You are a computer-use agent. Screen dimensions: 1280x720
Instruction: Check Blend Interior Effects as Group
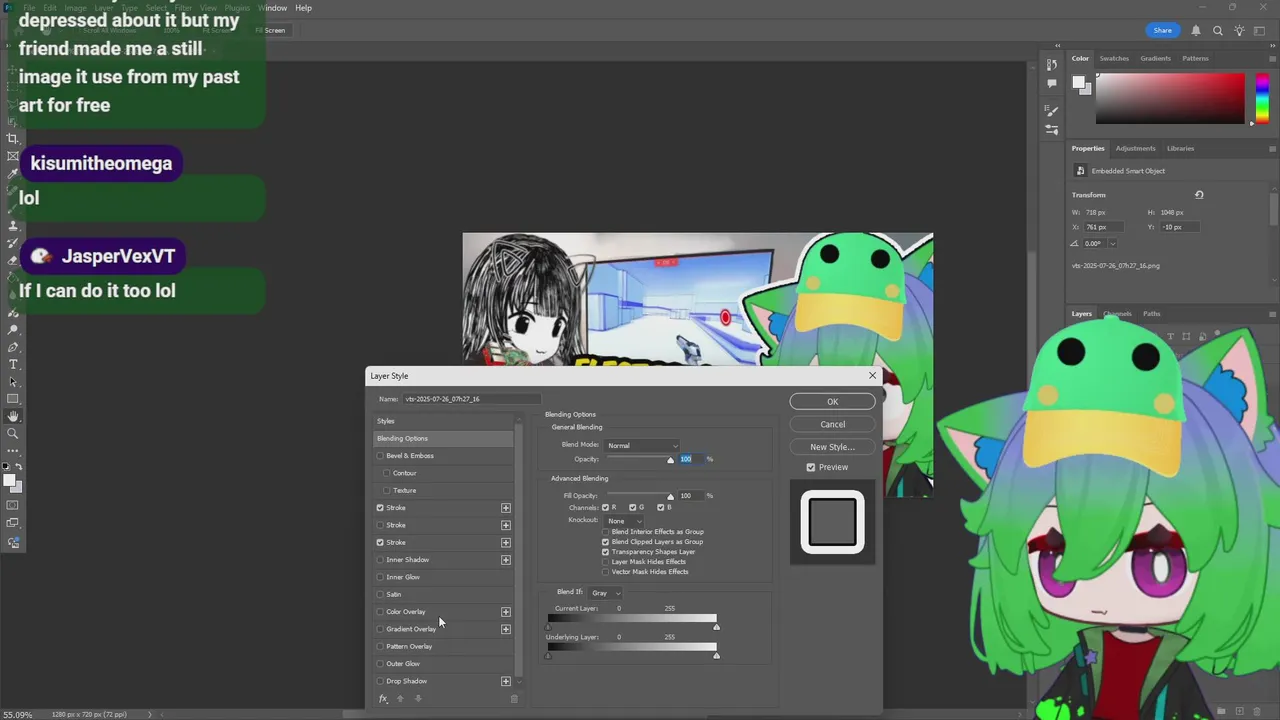(605, 532)
